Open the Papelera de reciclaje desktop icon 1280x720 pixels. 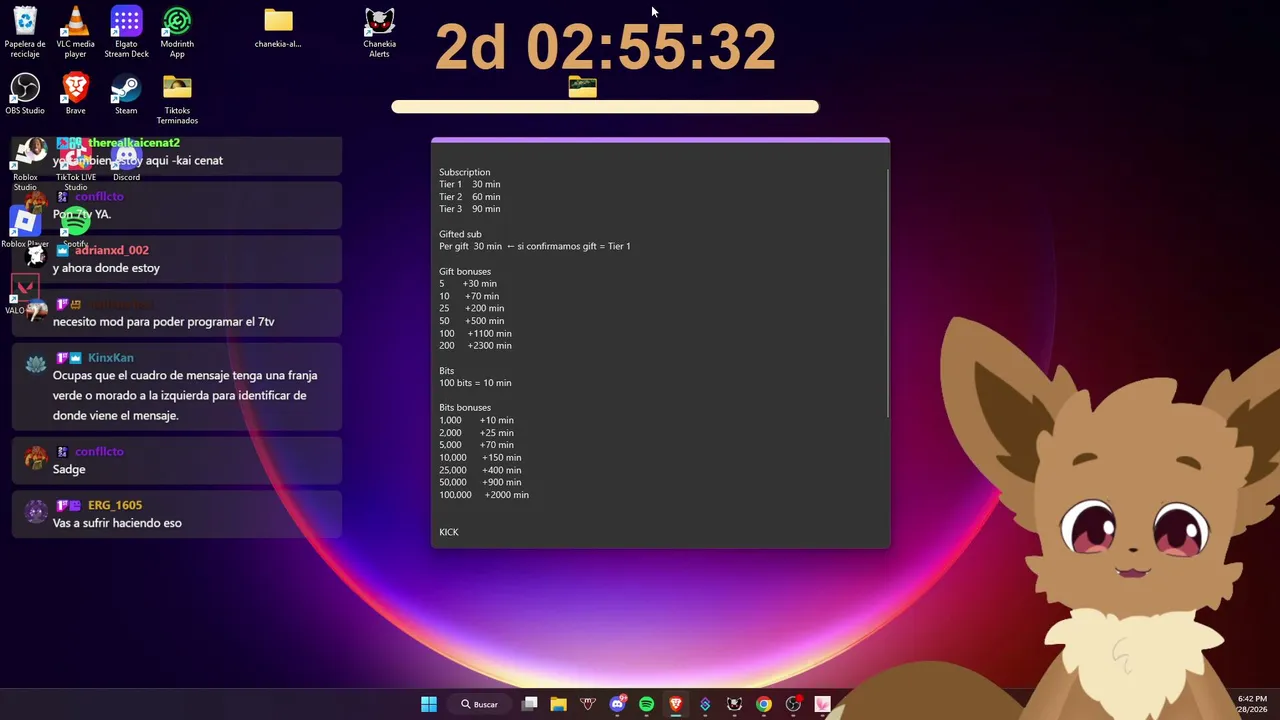(x=25, y=31)
